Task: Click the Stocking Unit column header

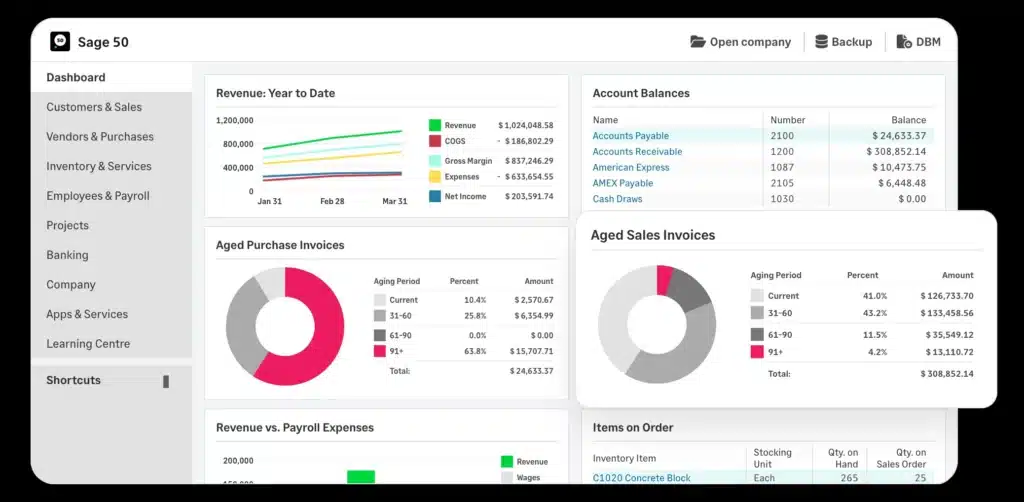Action: pyautogui.click(x=773, y=458)
